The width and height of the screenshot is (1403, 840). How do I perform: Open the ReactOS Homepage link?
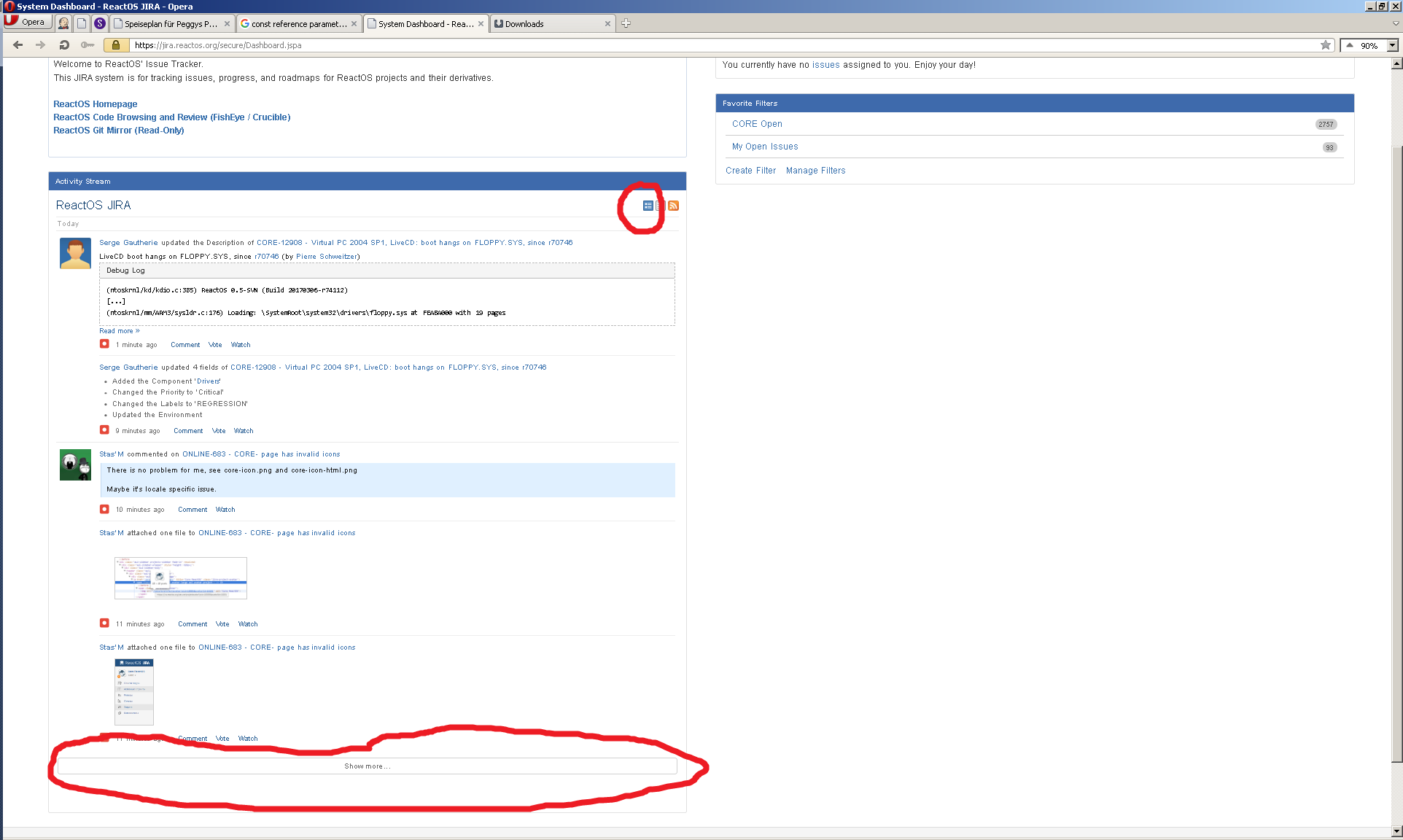point(95,104)
